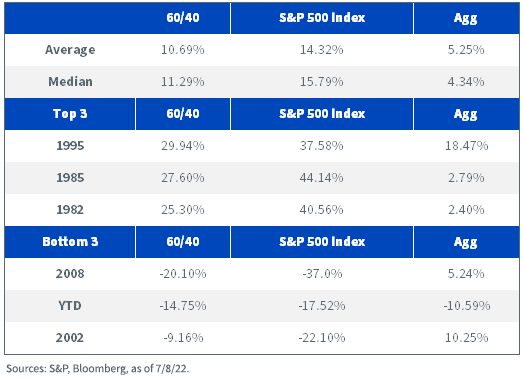Click the Bottom 3 header cell
This screenshot has height=389, width=524.
(70, 242)
